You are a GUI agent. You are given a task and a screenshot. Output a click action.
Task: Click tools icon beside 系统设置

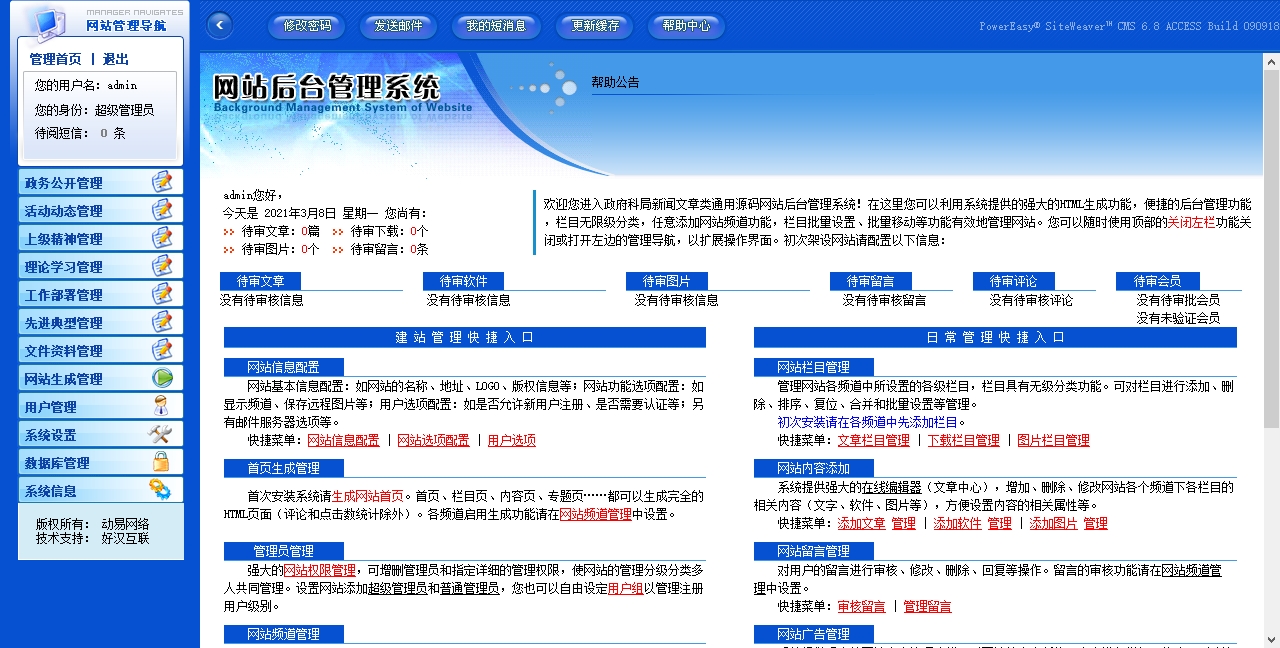click(x=161, y=434)
